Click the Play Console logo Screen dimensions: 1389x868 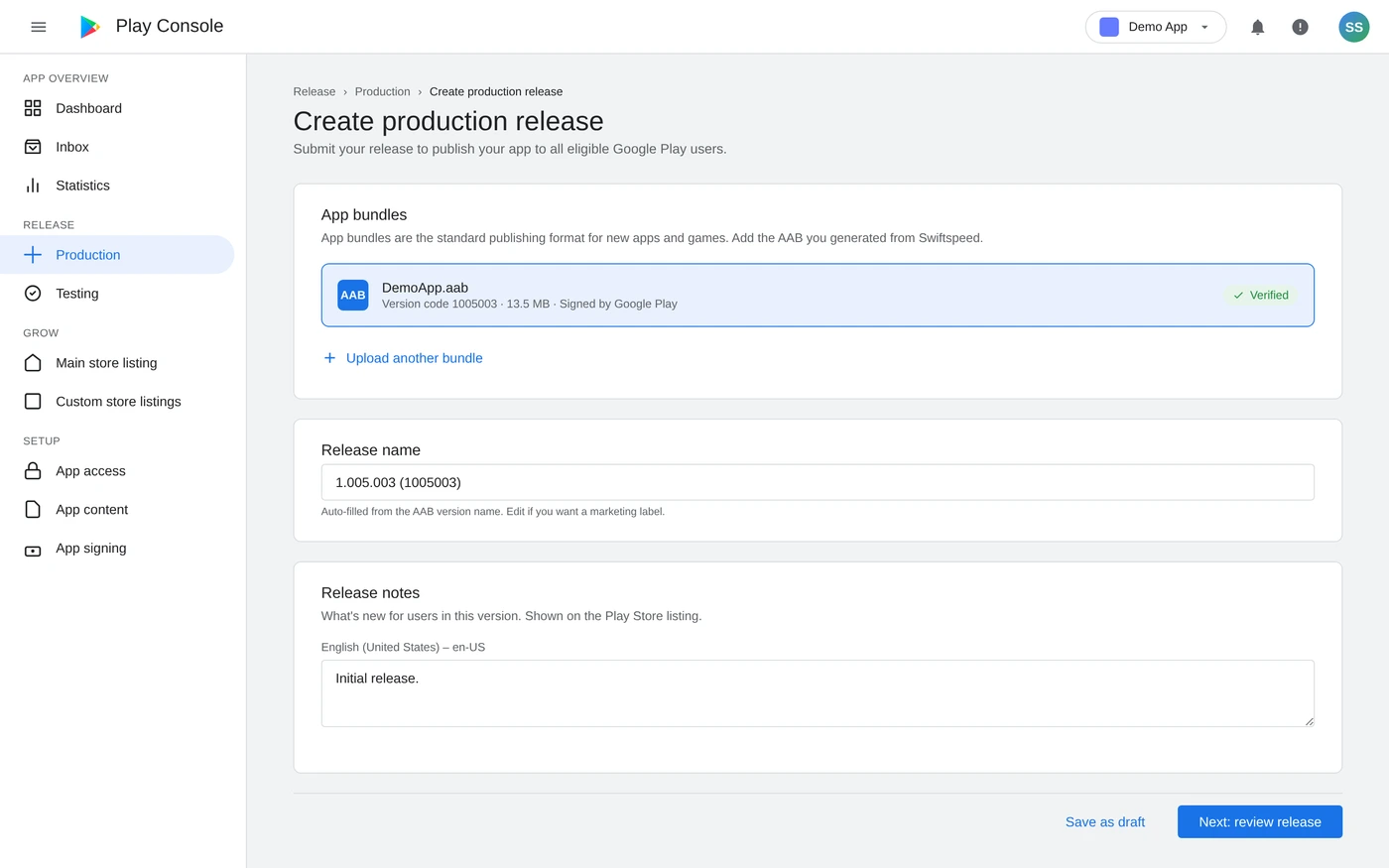(x=90, y=26)
